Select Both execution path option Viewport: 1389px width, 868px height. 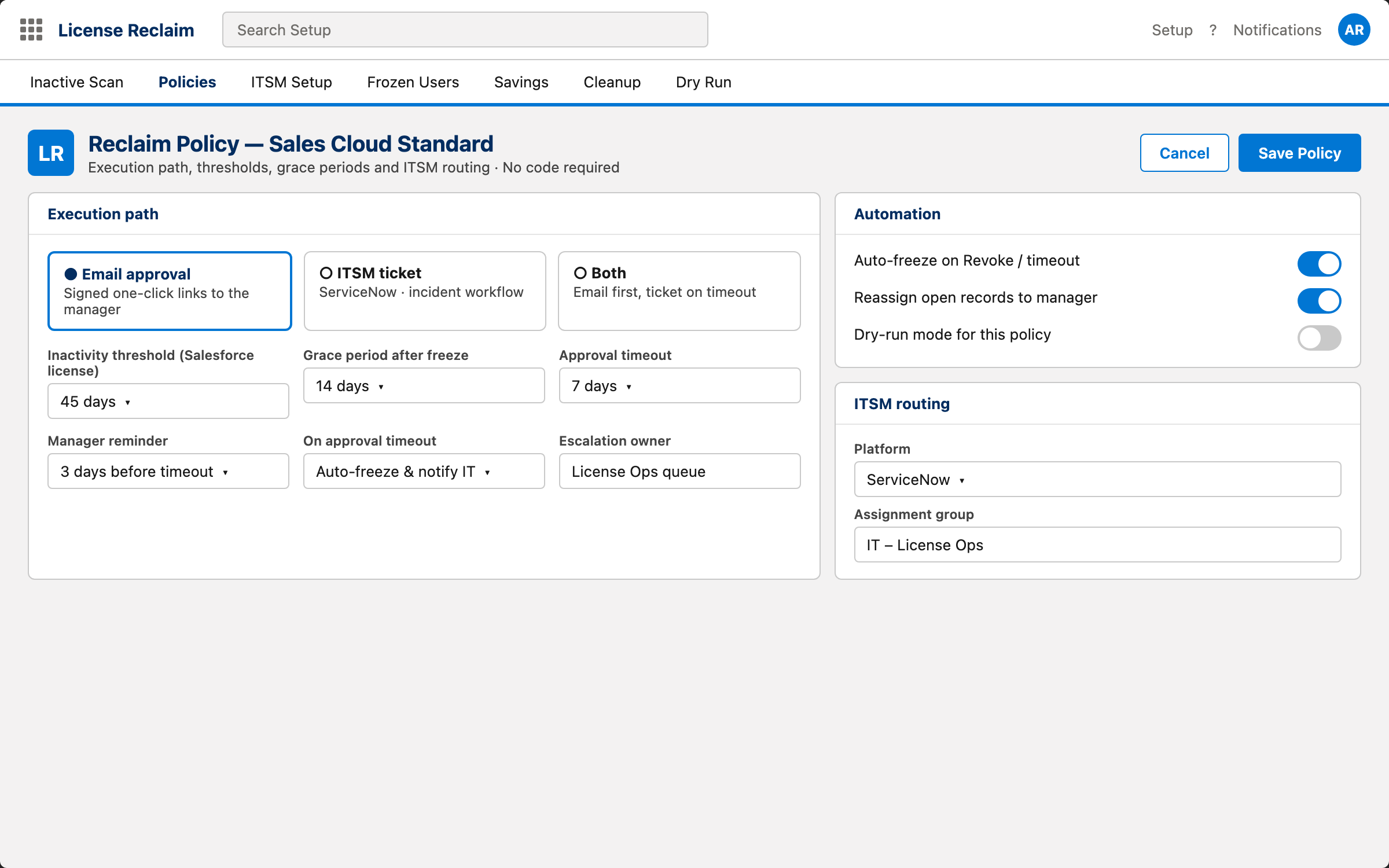(x=679, y=291)
